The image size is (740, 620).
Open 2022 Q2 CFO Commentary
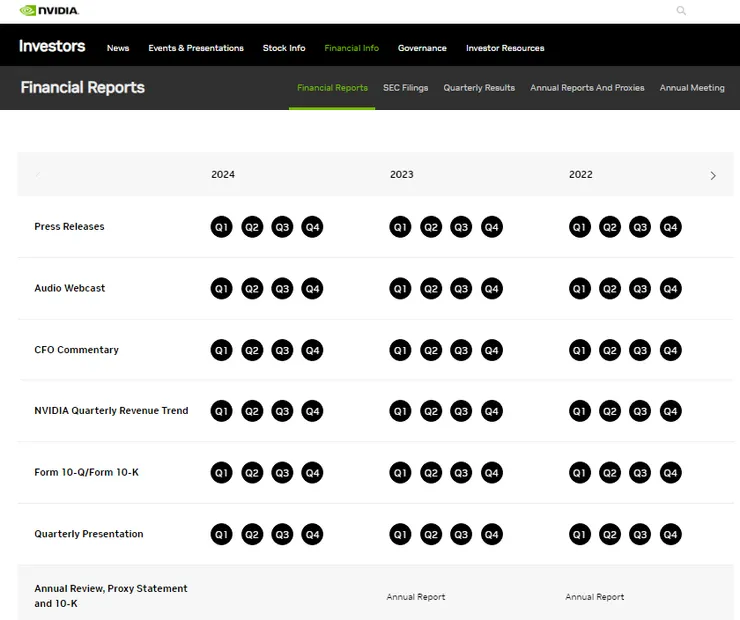[x=610, y=350]
